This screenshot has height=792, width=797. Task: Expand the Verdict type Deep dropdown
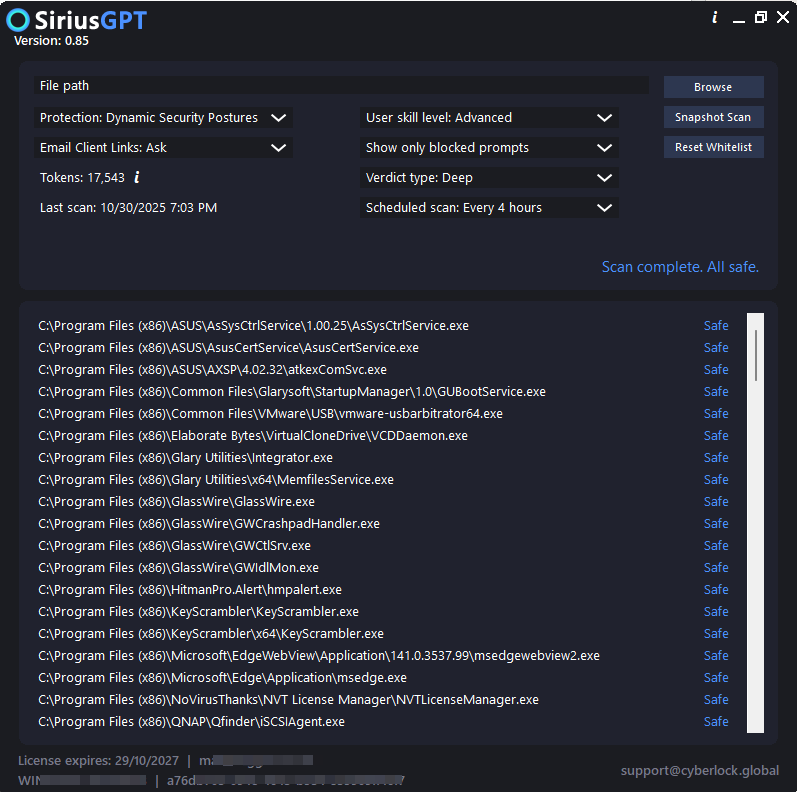pyautogui.click(x=489, y=177)
